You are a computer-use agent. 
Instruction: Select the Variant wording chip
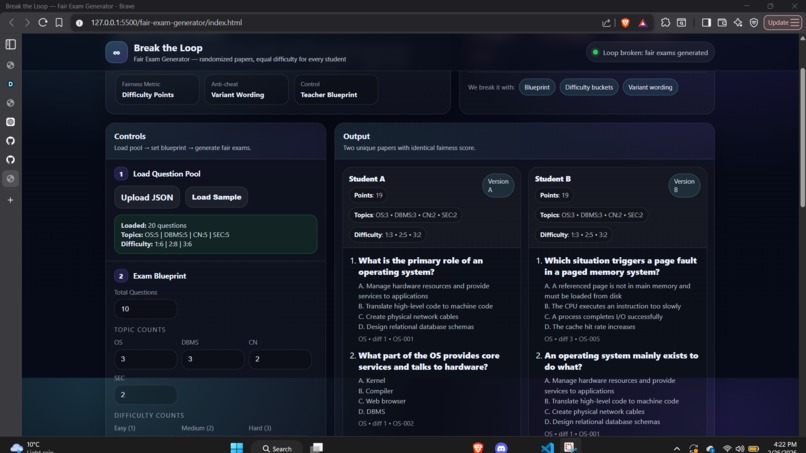click(650, 87)
